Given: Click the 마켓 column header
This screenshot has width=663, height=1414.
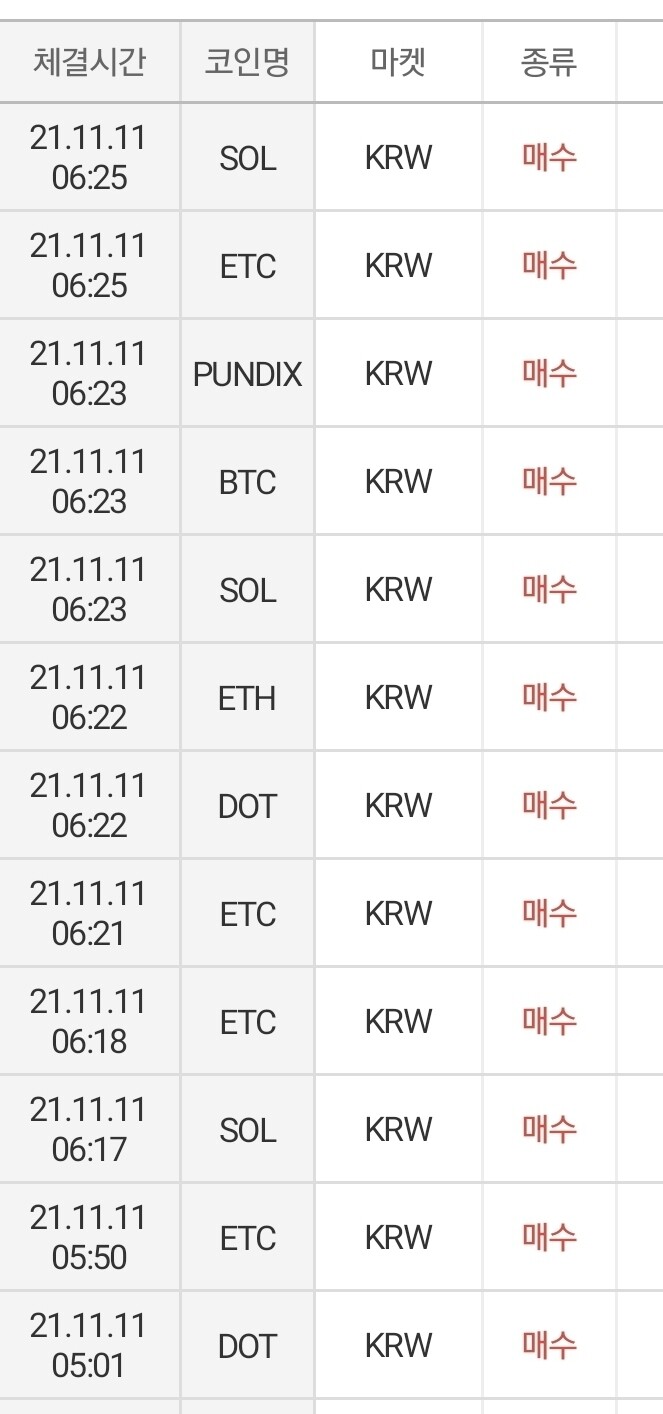Looking at the screenshot, I should (x=397, y=62).
